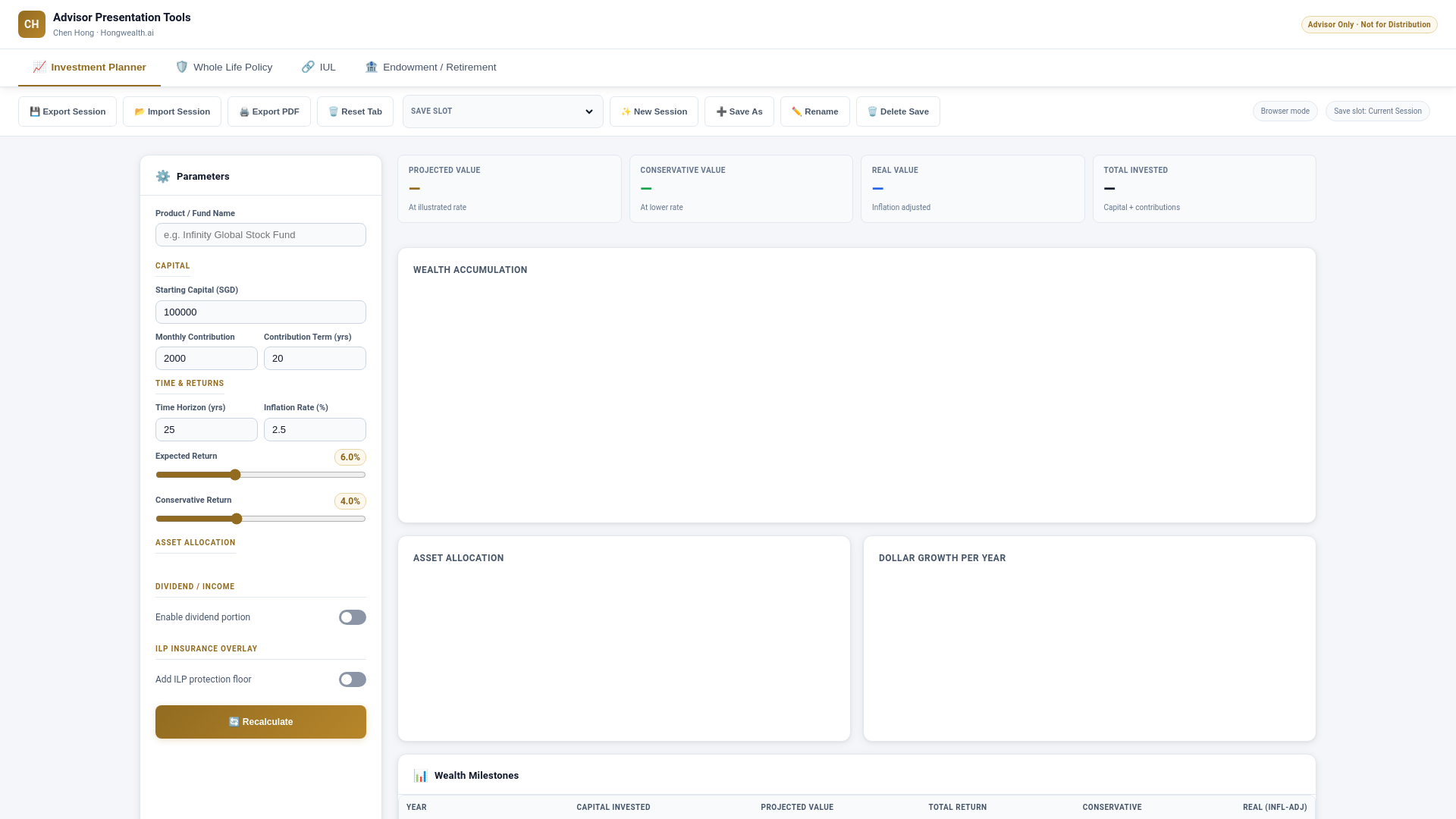Click the pencil icon on Rename

(796, 111)
